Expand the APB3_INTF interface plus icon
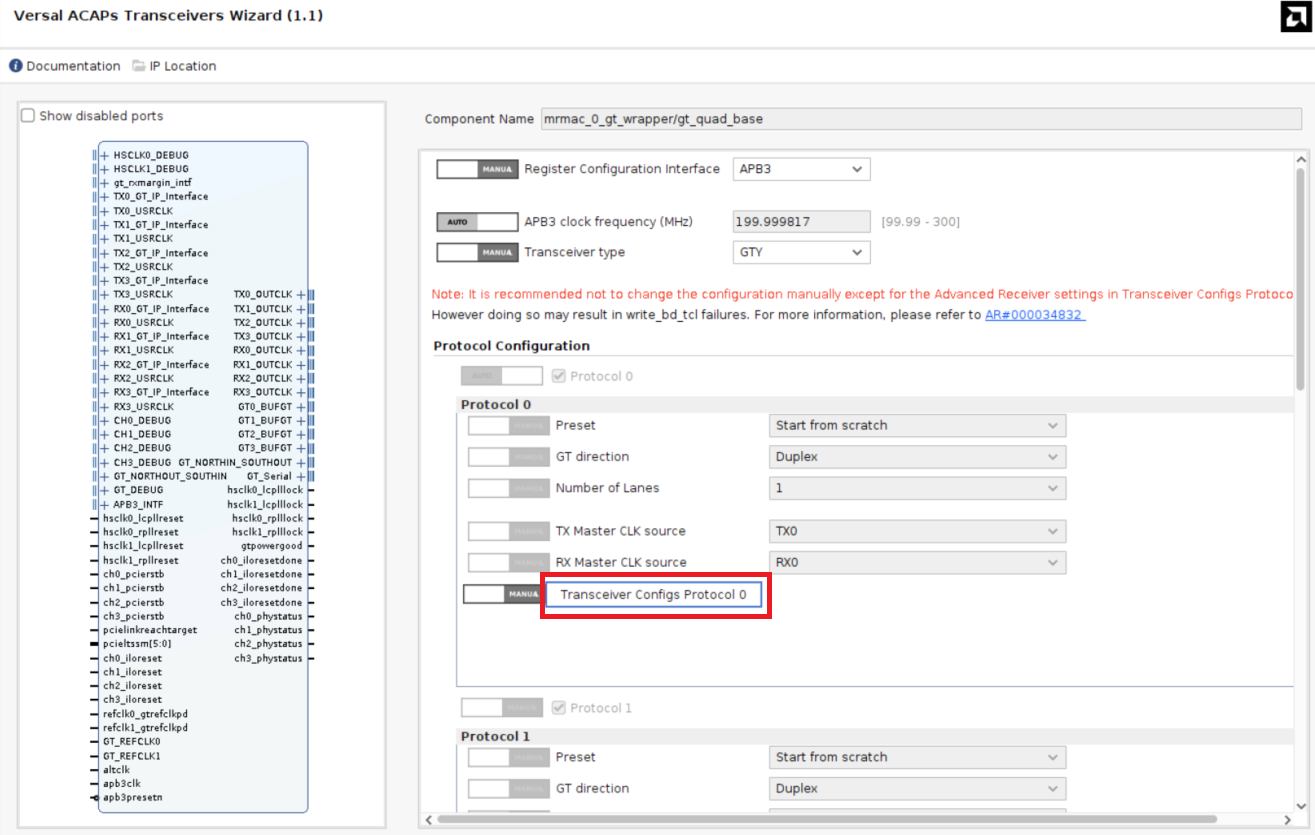The image size is (1315, 835). (105, 504)
